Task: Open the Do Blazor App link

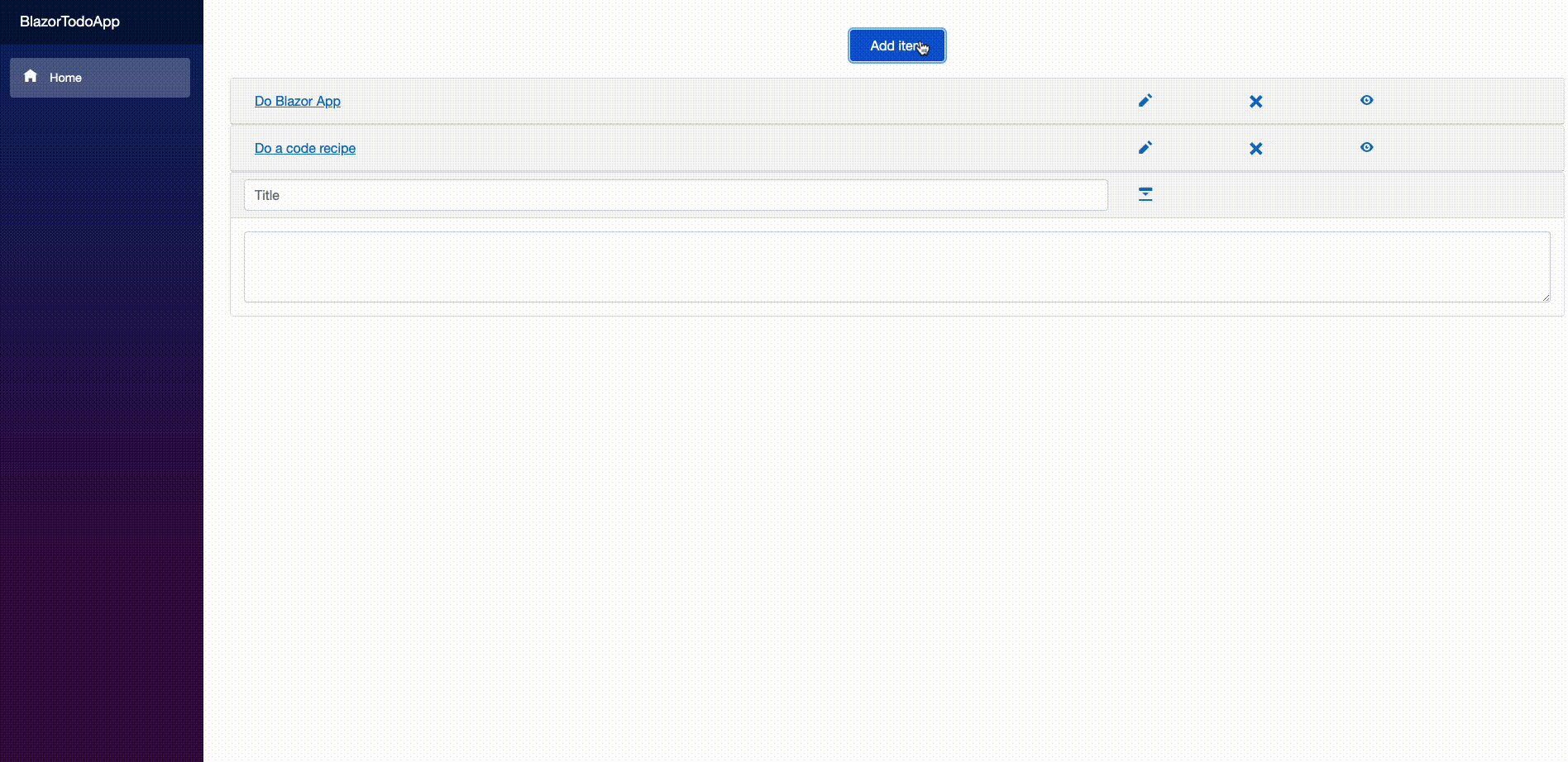Action: pos(298,101)
